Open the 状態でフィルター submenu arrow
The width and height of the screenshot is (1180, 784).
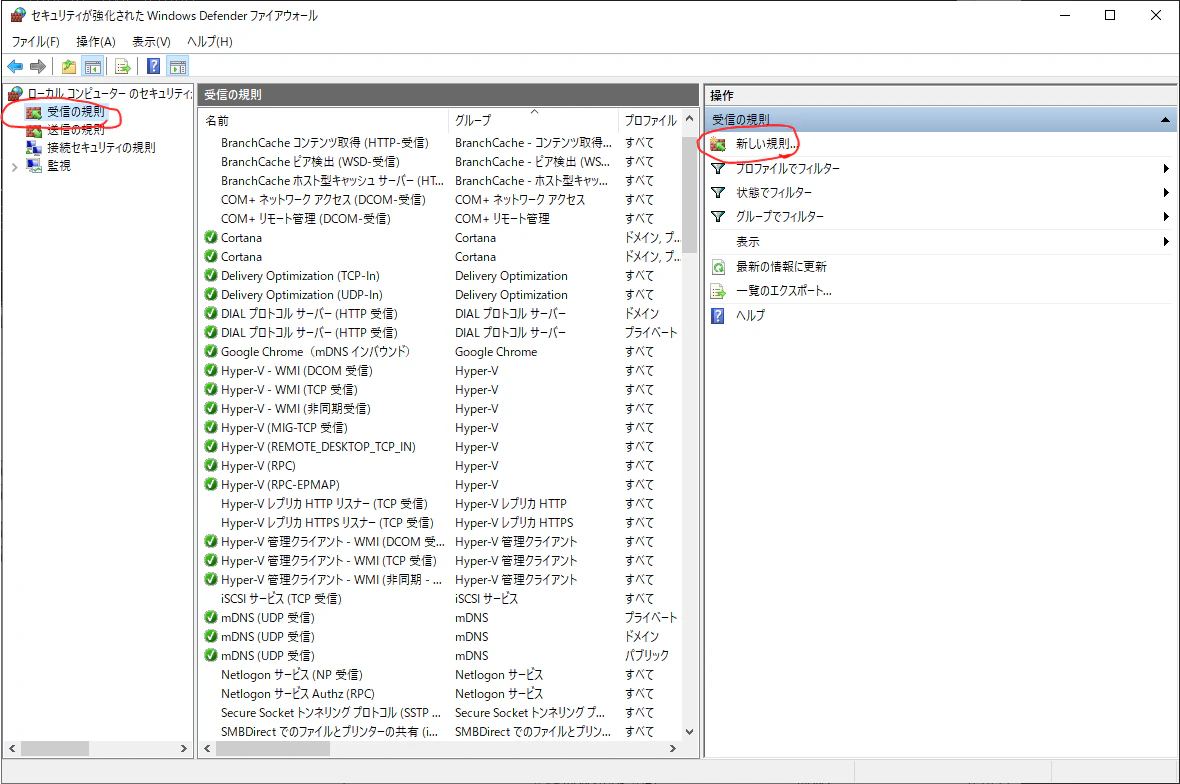tap(1166, 193)
